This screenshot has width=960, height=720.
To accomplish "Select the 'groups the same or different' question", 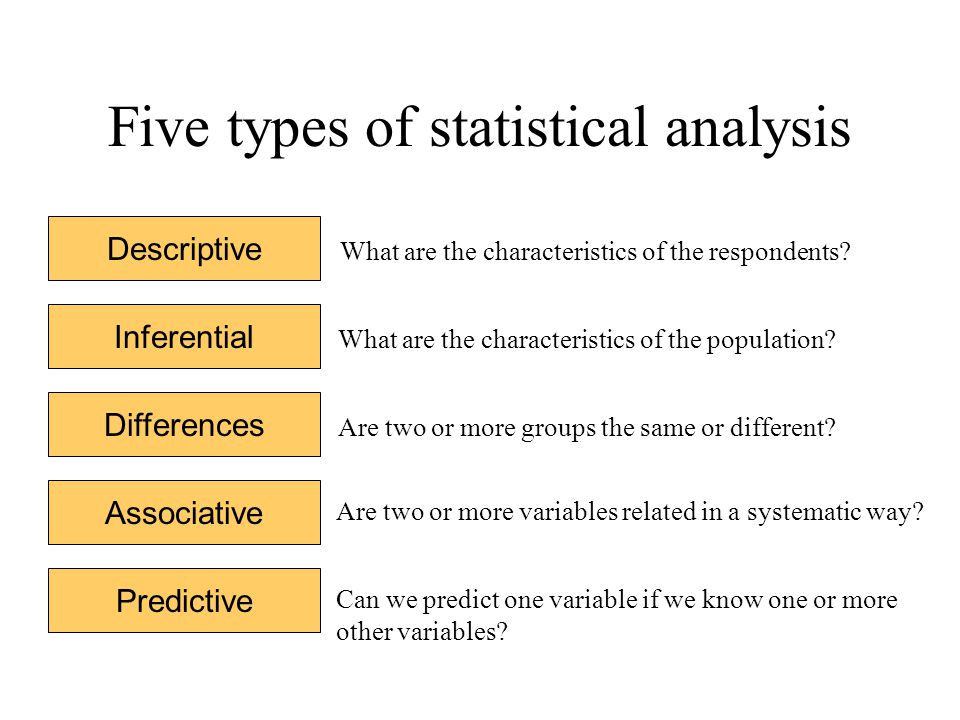I will click(587, 429).
